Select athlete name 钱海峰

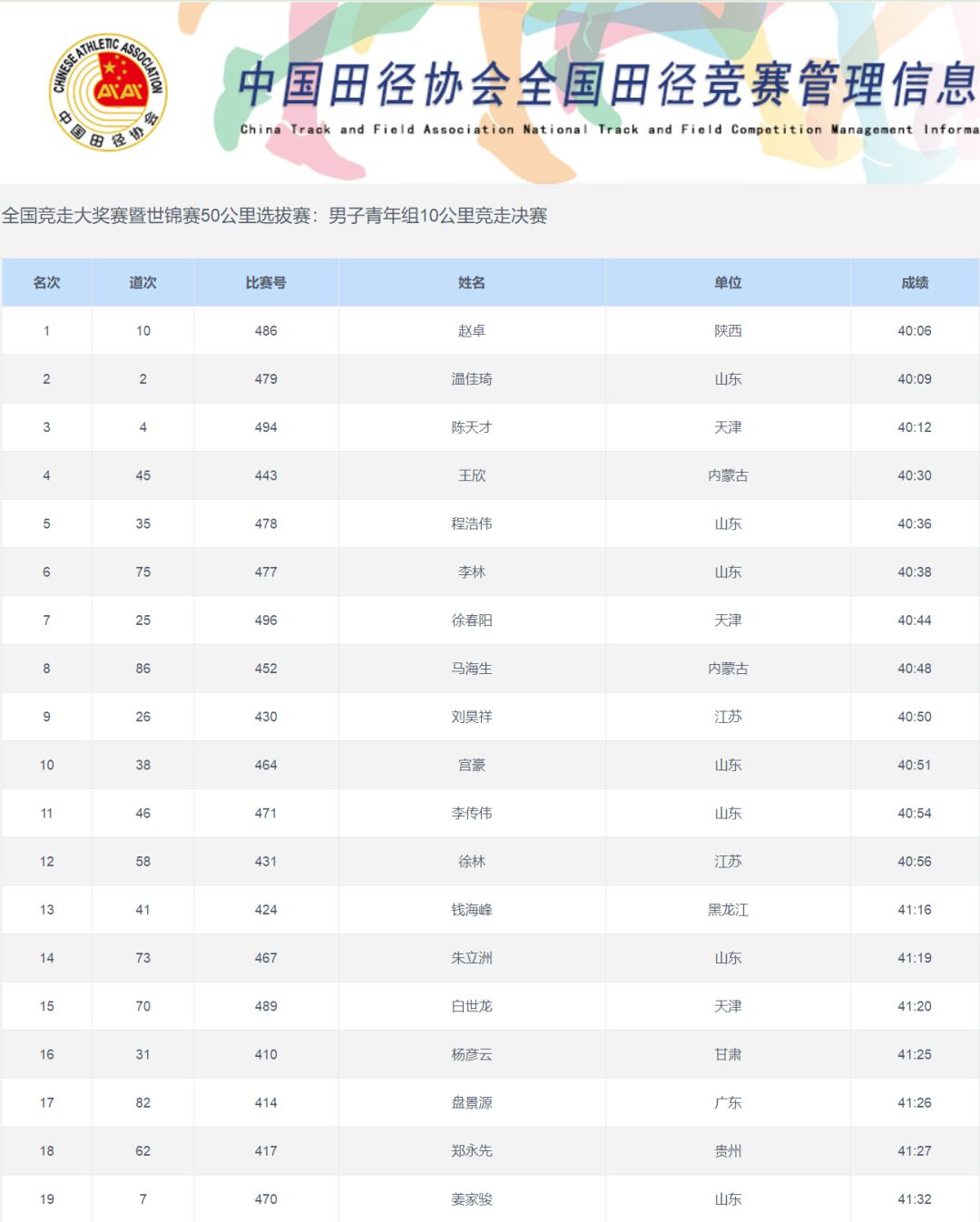(x=472, y=910)
